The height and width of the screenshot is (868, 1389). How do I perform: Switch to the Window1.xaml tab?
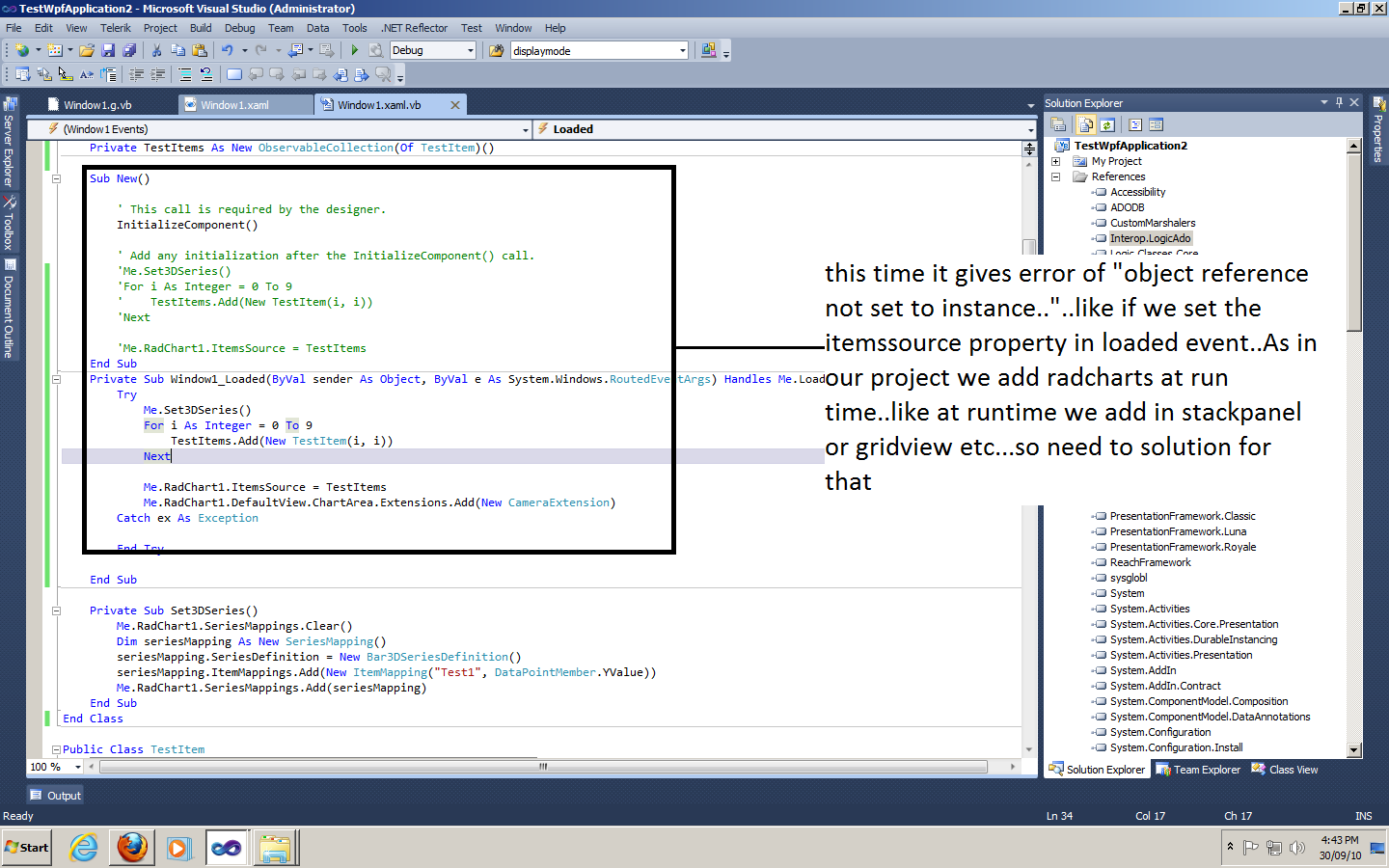234,105
